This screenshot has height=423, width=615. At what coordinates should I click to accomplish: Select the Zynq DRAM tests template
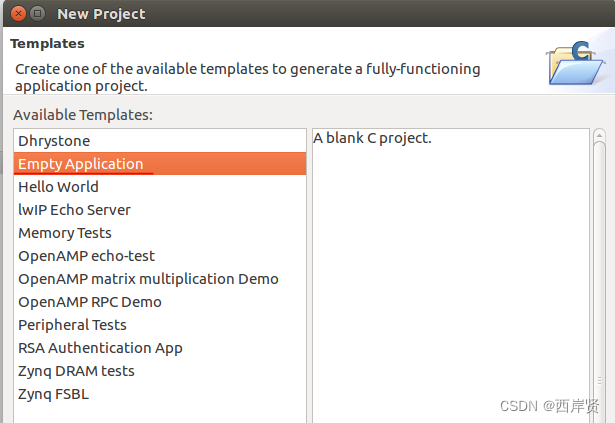click(76, 371)
